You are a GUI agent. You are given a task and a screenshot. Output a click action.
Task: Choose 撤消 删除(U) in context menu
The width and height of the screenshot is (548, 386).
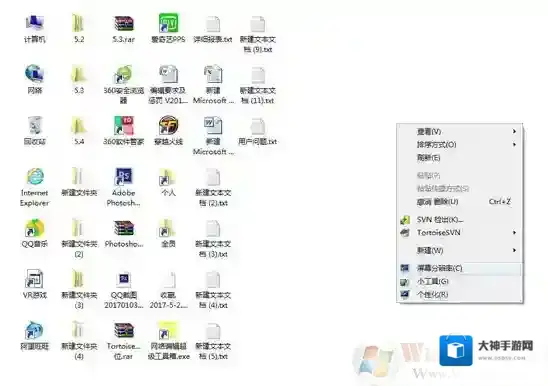[459, 202]
